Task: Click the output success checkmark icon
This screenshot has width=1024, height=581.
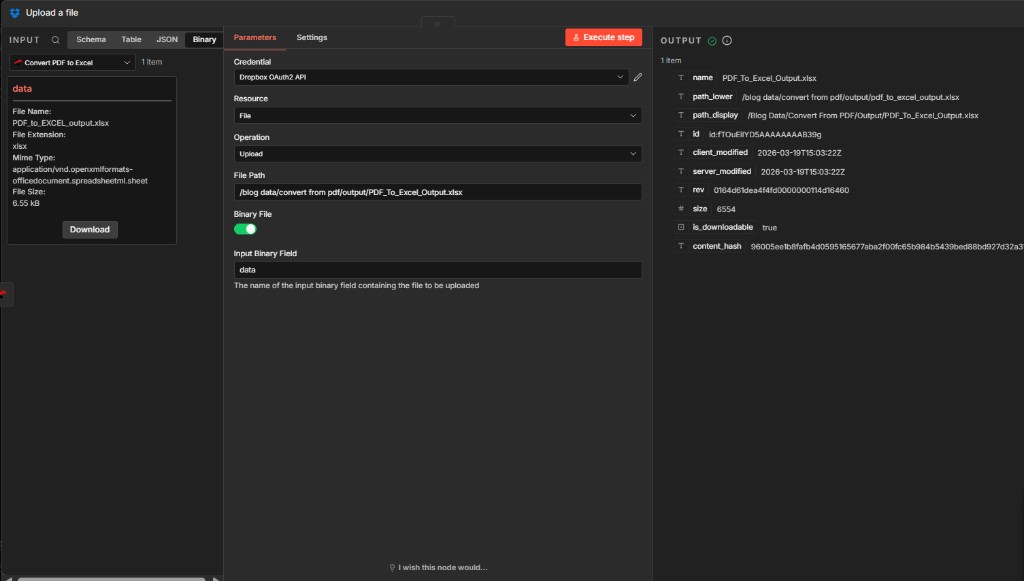Action: (712, 41)
